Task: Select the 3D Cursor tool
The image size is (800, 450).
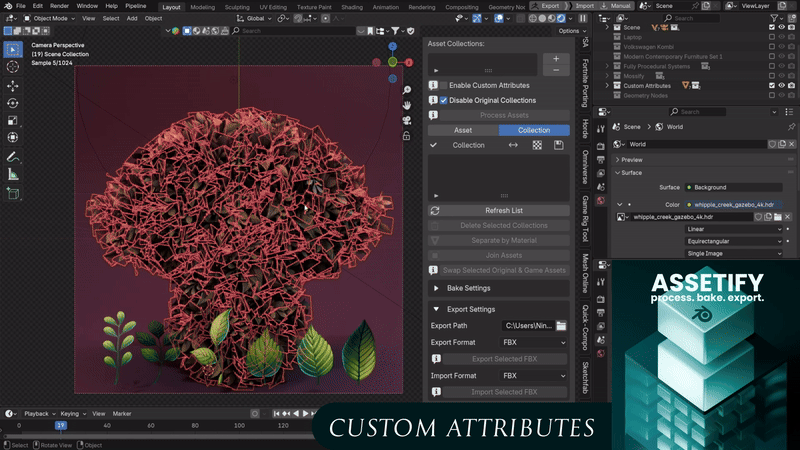Action: pos(13,66)
